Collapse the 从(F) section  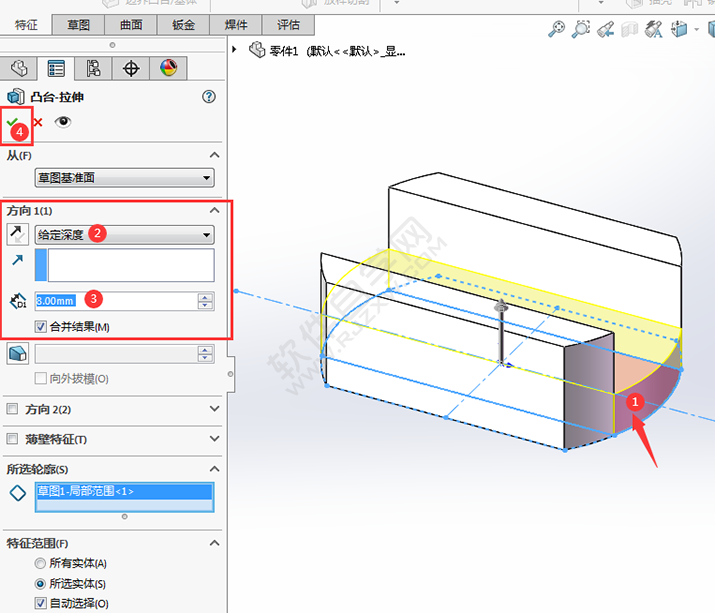214,155
